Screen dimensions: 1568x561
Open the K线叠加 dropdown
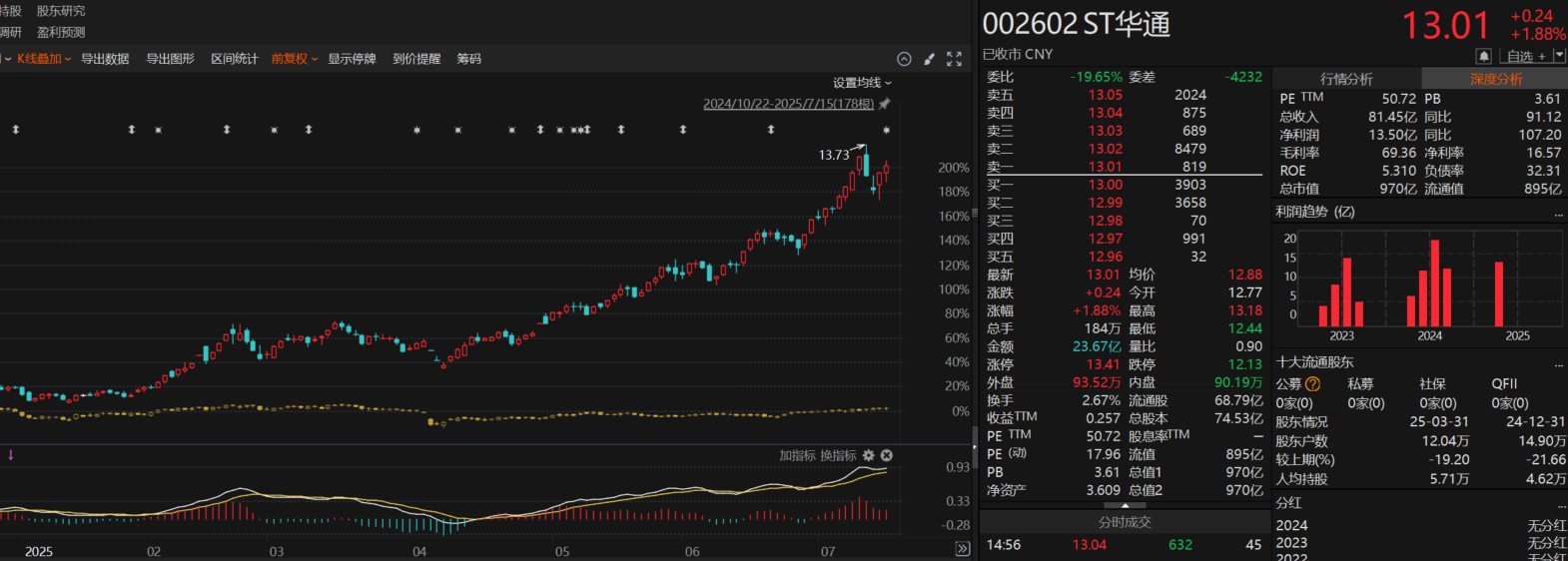[x=44, y=59]
